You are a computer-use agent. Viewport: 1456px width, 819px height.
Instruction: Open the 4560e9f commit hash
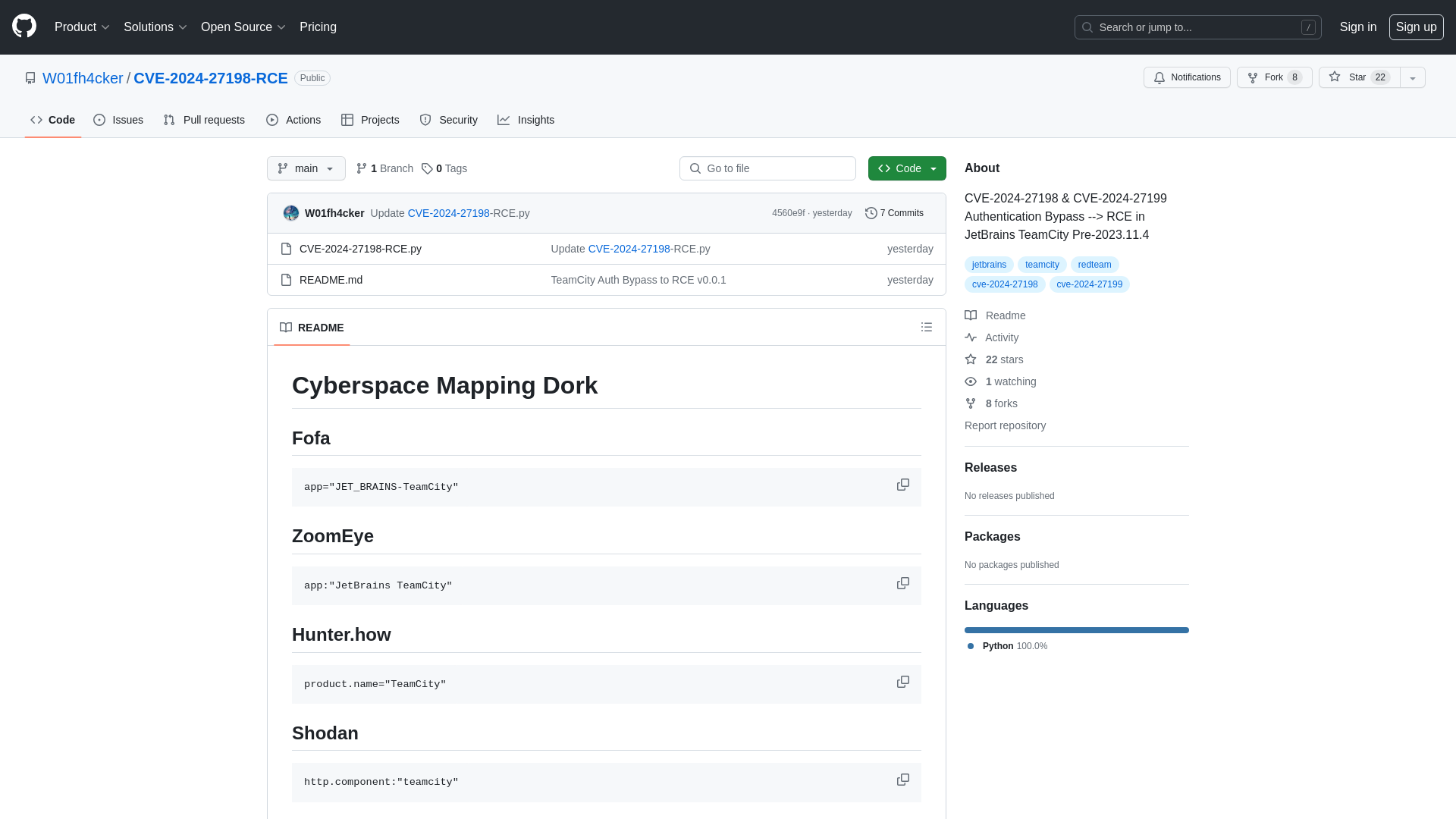tap(788, 213)
